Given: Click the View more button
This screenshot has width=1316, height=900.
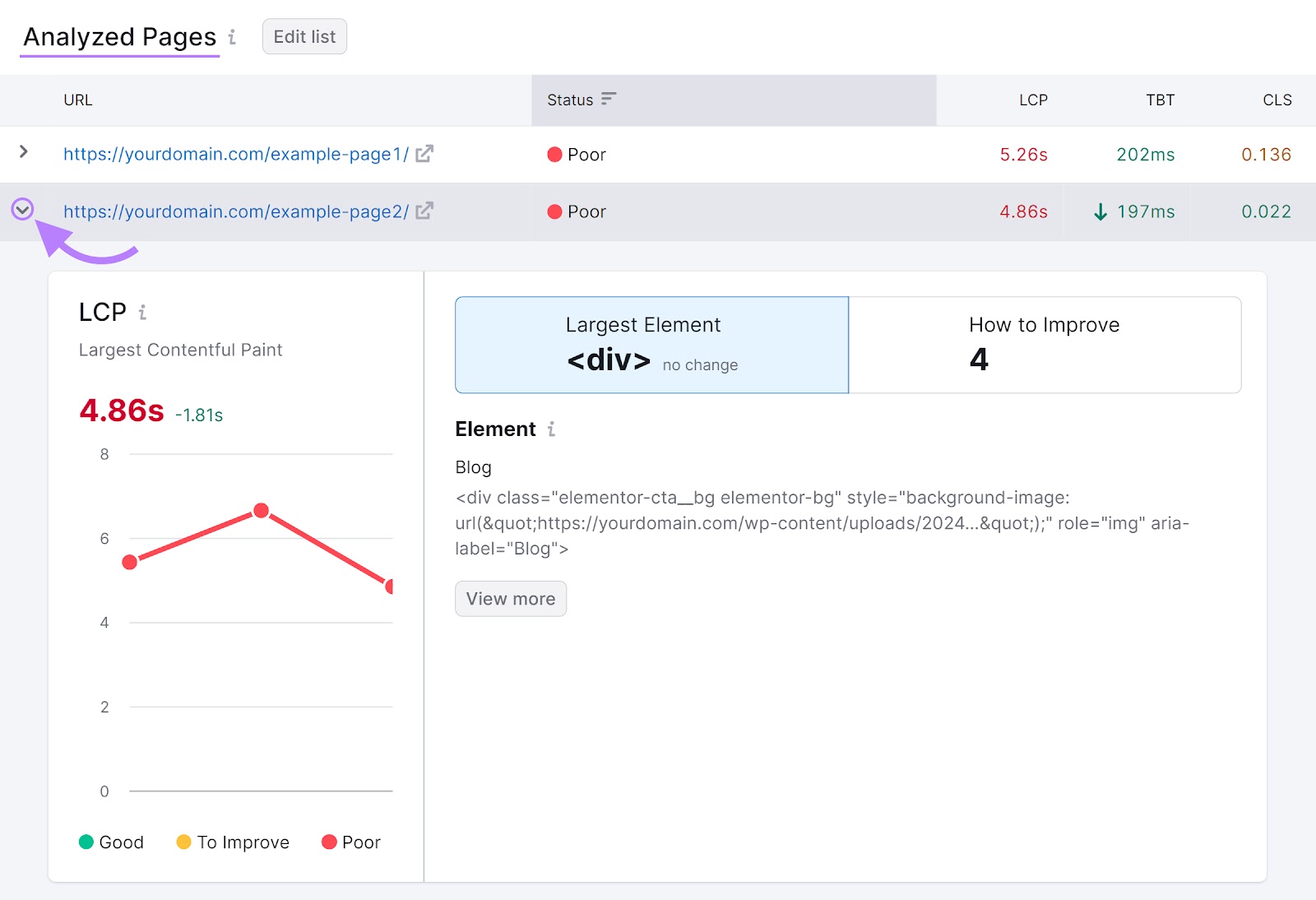Looking at the screenshot, I should pos(511,599).
